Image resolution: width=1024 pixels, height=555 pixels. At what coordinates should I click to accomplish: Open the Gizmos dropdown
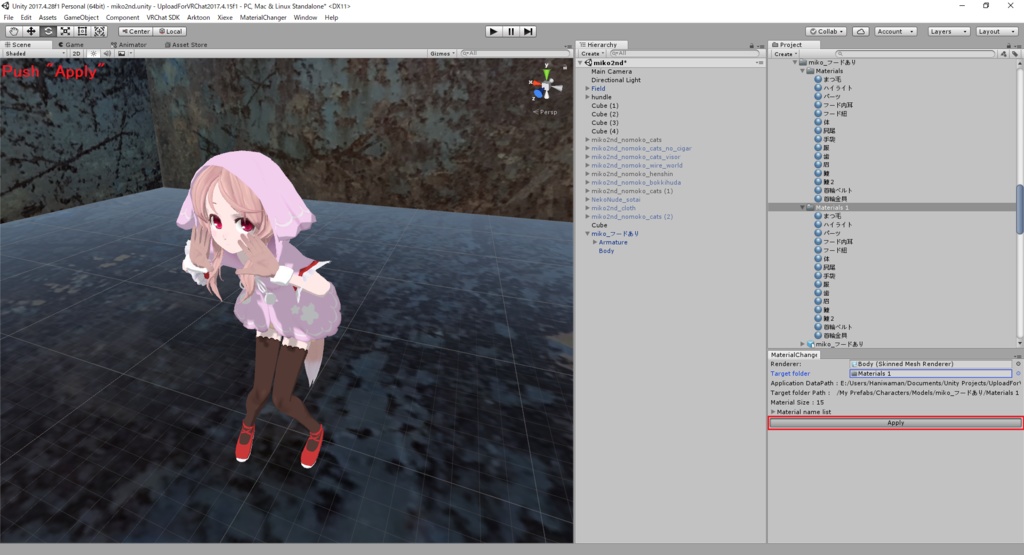click(x=443, y=54)
